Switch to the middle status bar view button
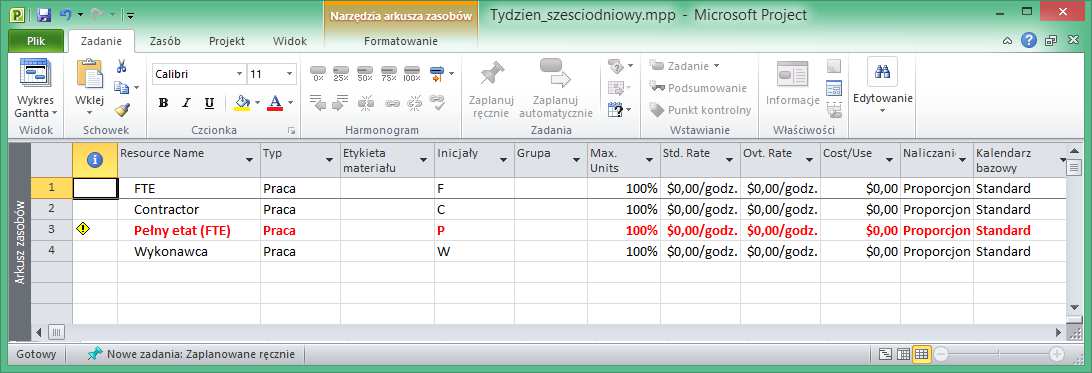Image resolution: width=1092 pixels, height=373 pixels. 903,354
